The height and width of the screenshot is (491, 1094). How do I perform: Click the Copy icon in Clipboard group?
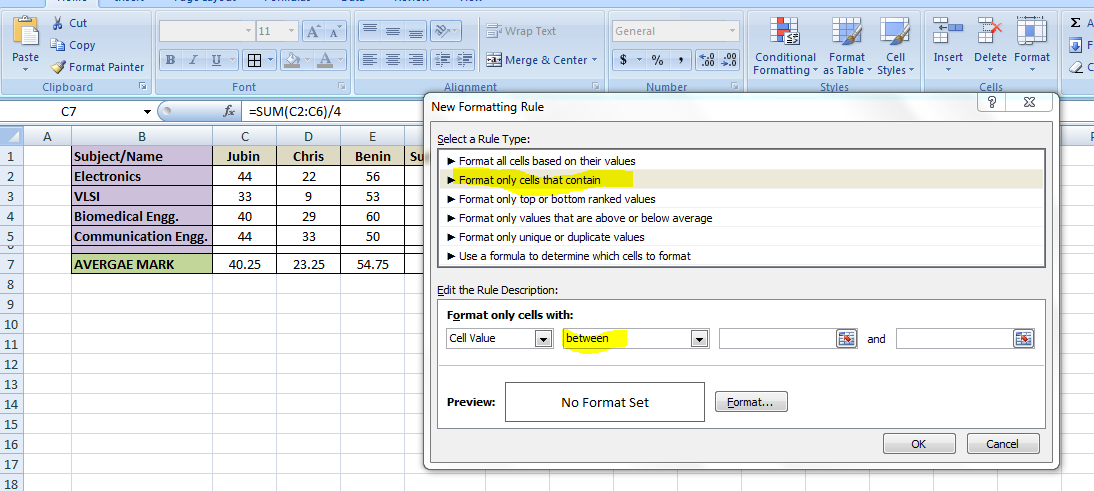click(x=57, y=45)
